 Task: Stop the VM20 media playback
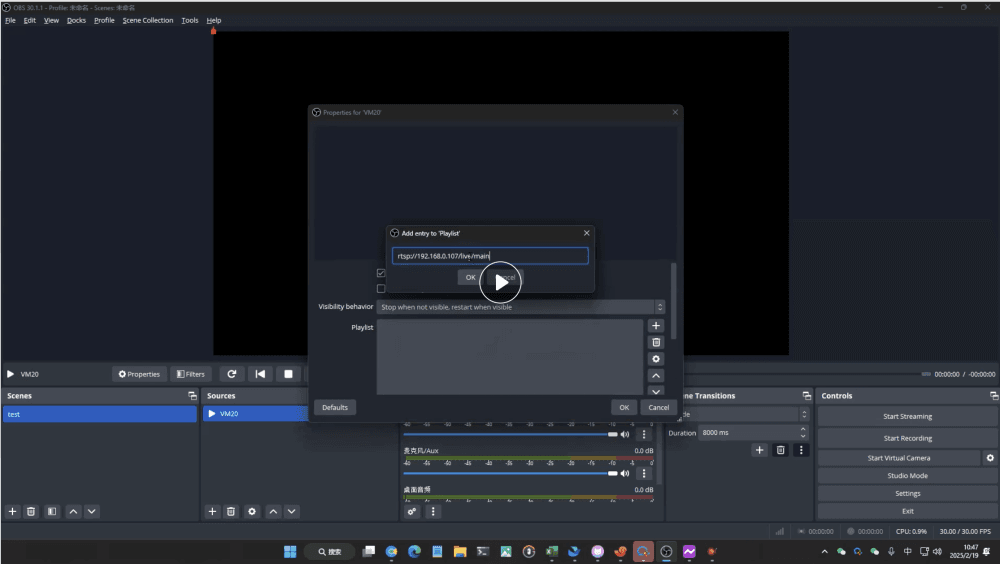(x=288, y=374)
